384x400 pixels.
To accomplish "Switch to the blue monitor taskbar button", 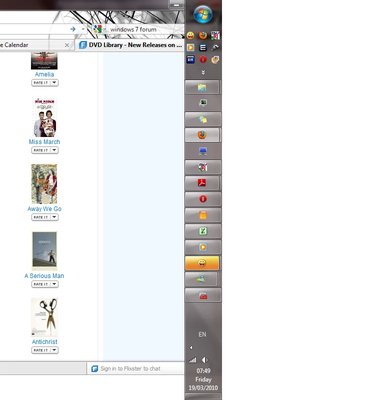I will [203, 151].
